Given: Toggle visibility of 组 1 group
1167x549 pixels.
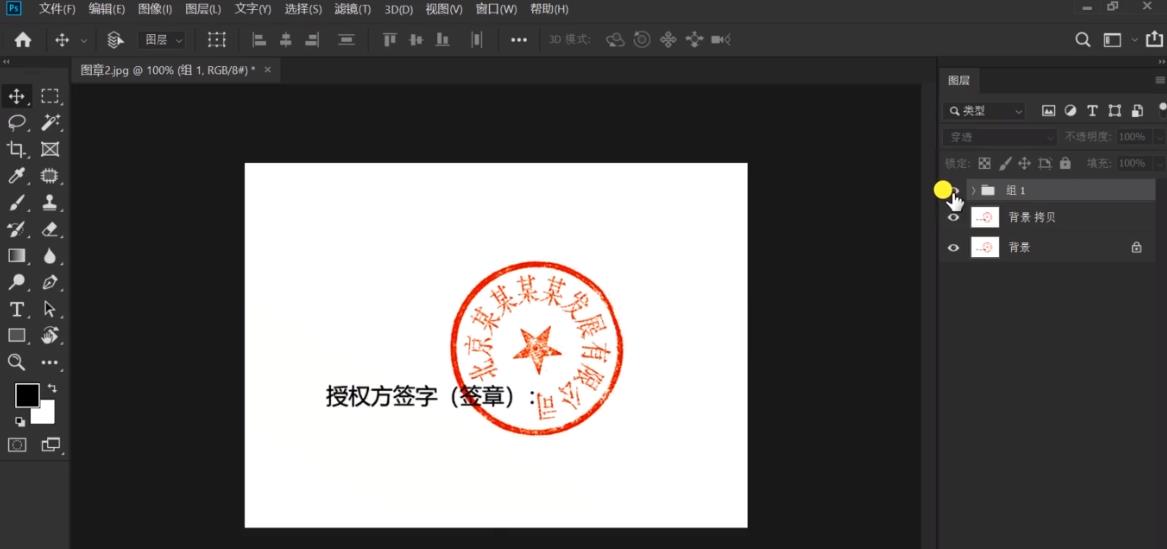Looking at the screenshot, I should (x=953, y=190).
